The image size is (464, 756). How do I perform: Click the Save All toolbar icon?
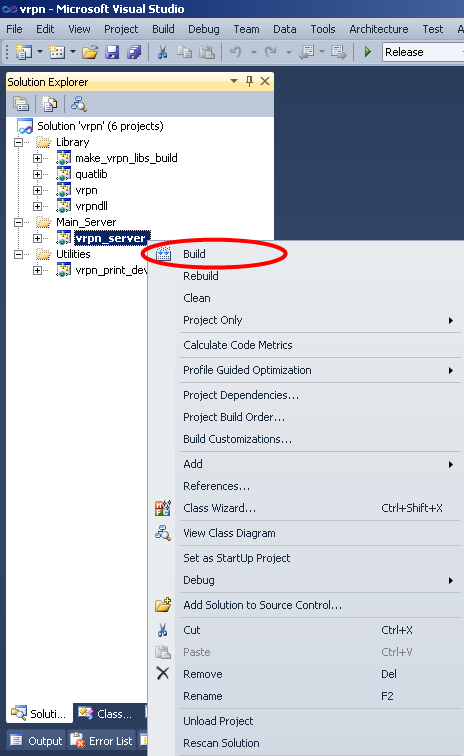134,52
